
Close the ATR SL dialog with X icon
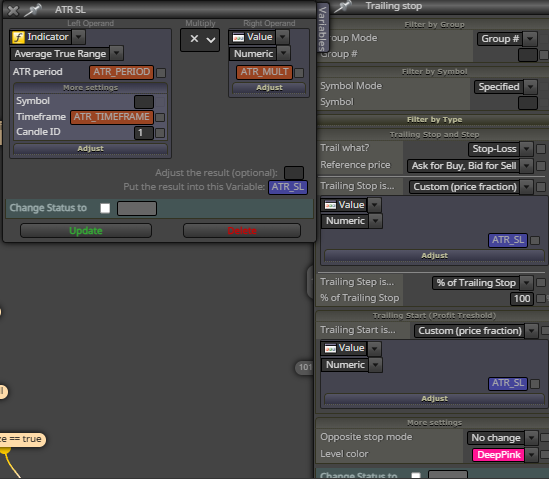[x=13, y=11]
